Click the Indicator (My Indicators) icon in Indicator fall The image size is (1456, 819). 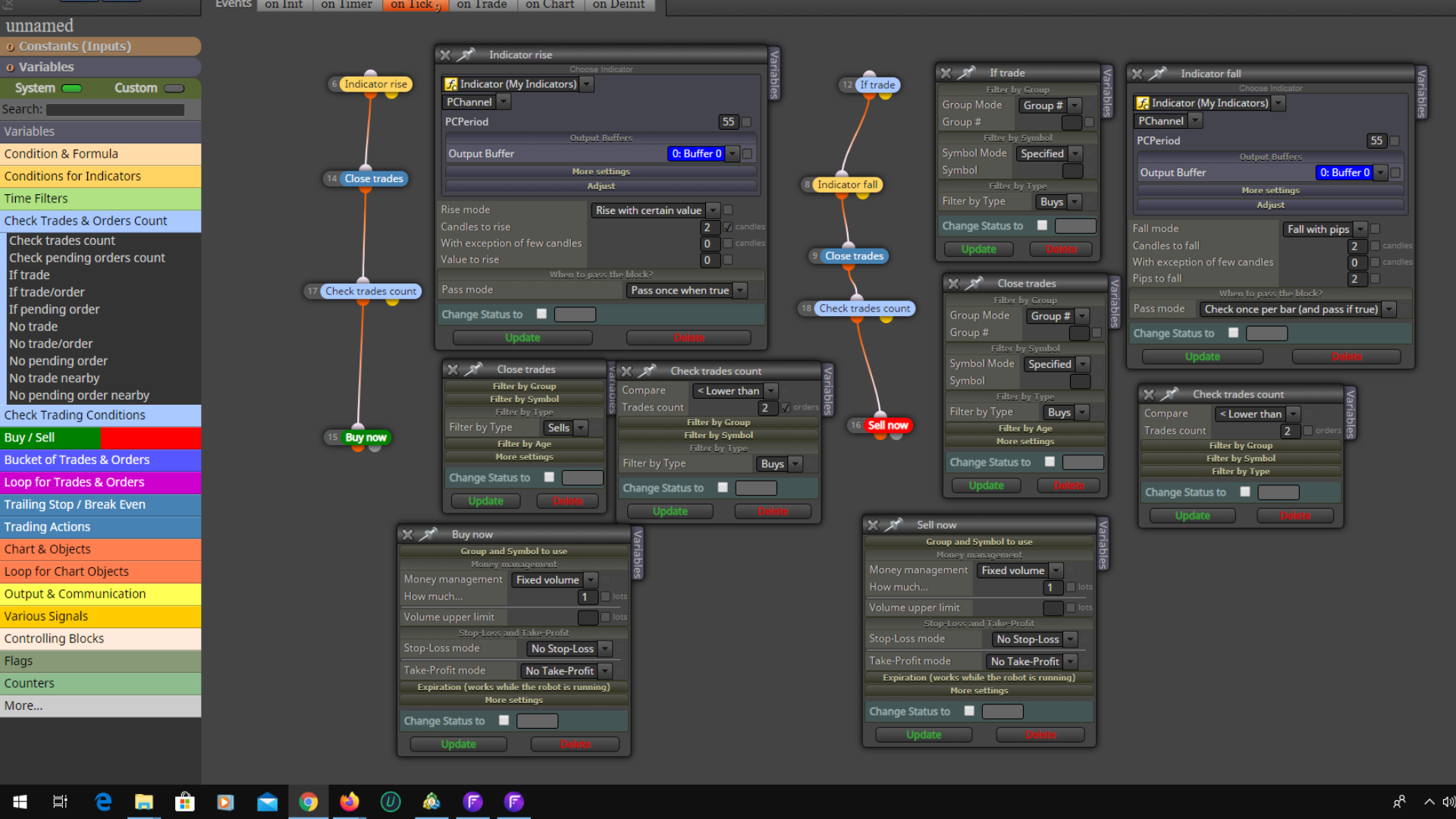pyautogui.click(x=1143, y=103)
